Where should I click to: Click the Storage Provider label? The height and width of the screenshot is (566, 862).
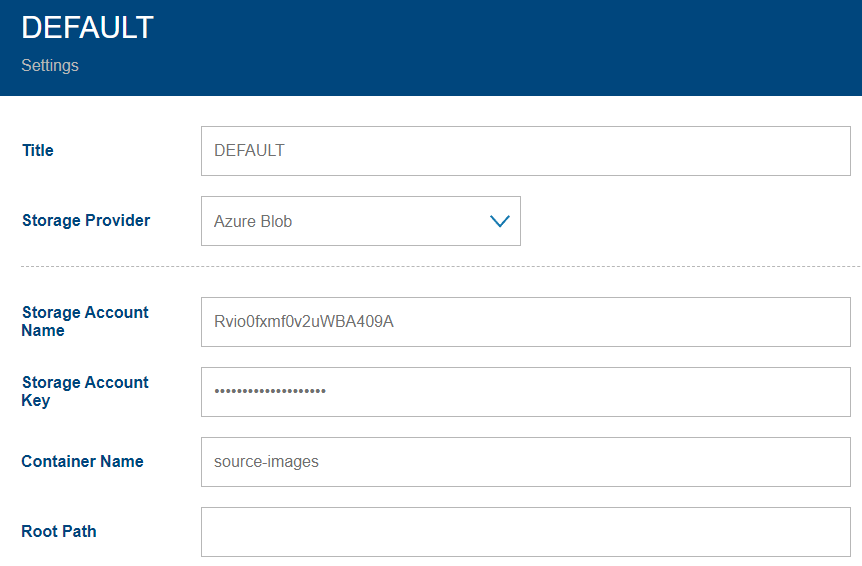tap(86, 221)
